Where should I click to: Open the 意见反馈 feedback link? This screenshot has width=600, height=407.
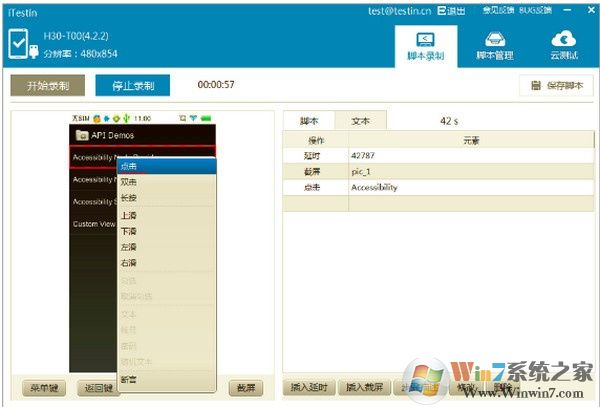[498, 10]
